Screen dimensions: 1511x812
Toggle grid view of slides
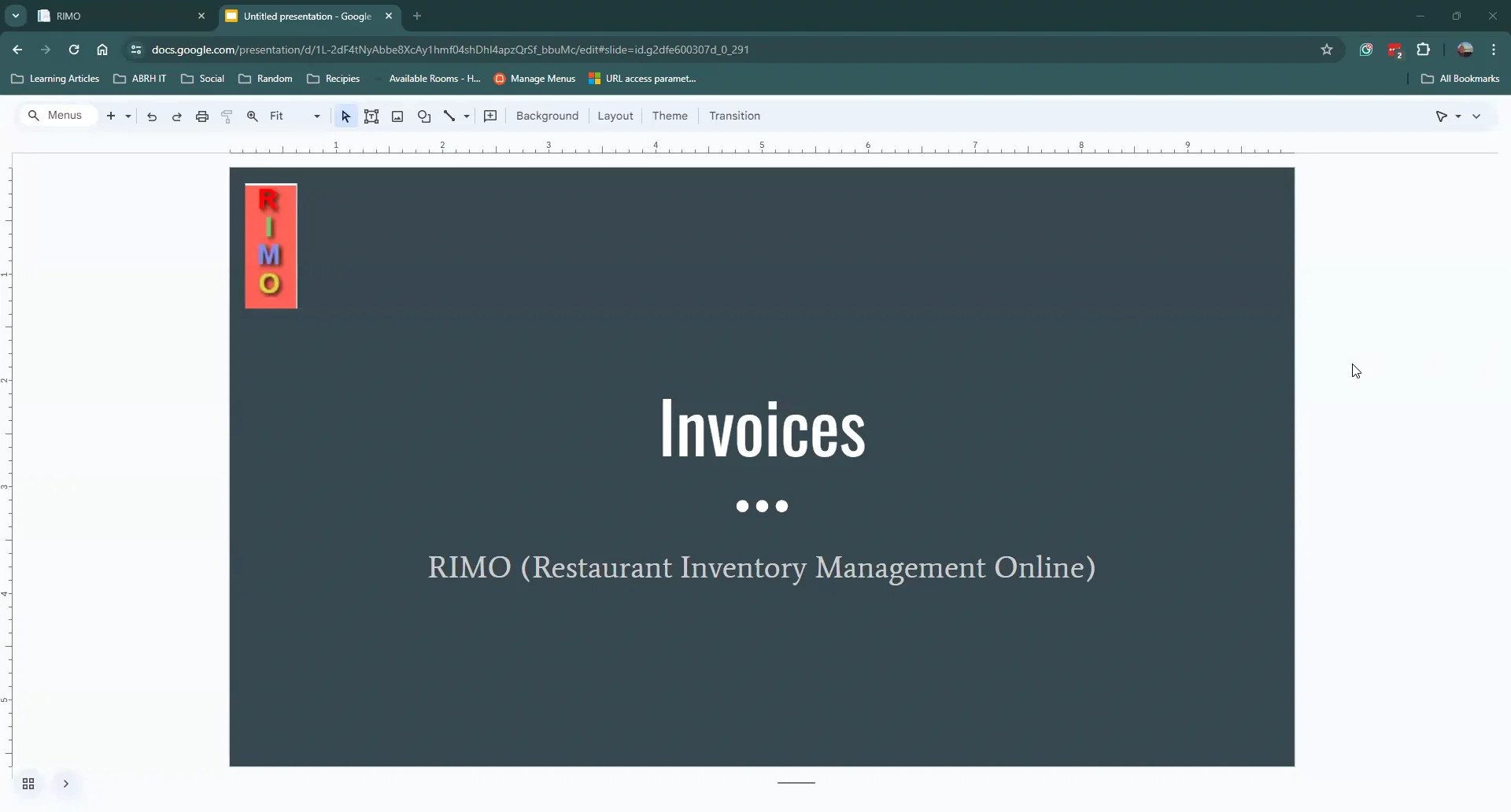[x=28, y=784]
